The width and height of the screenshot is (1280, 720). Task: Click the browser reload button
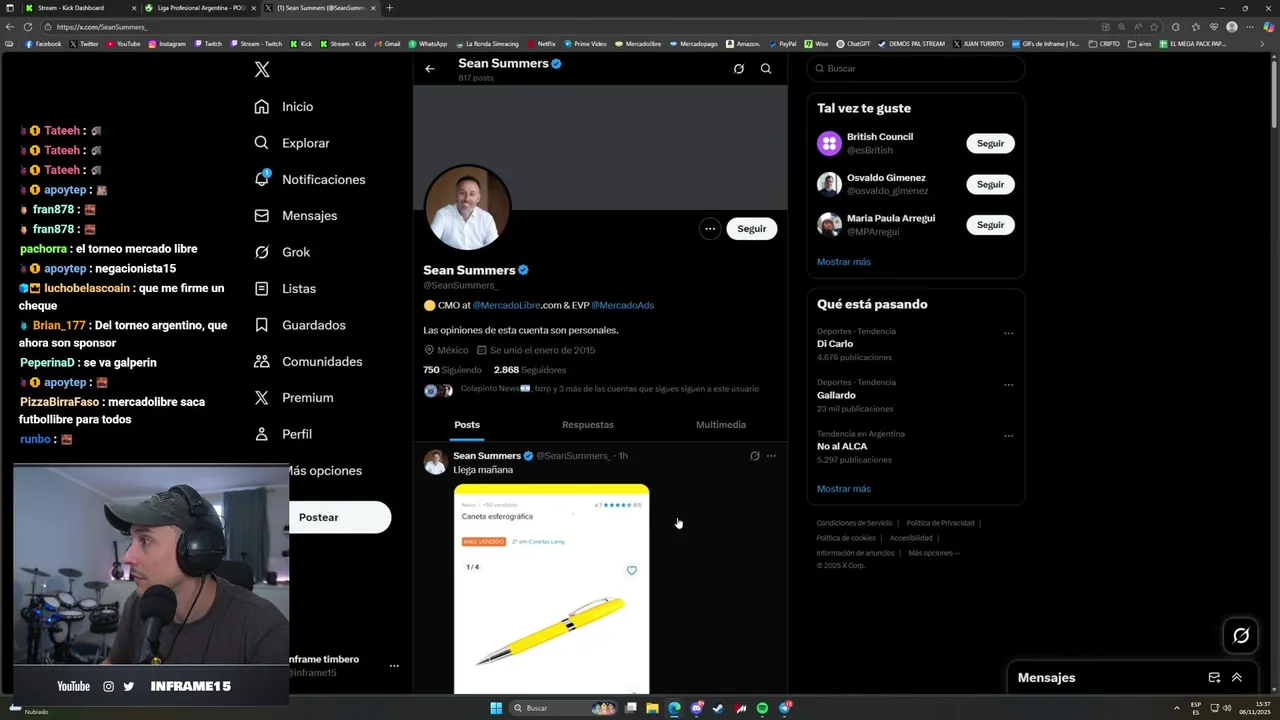tap(27, 27)
